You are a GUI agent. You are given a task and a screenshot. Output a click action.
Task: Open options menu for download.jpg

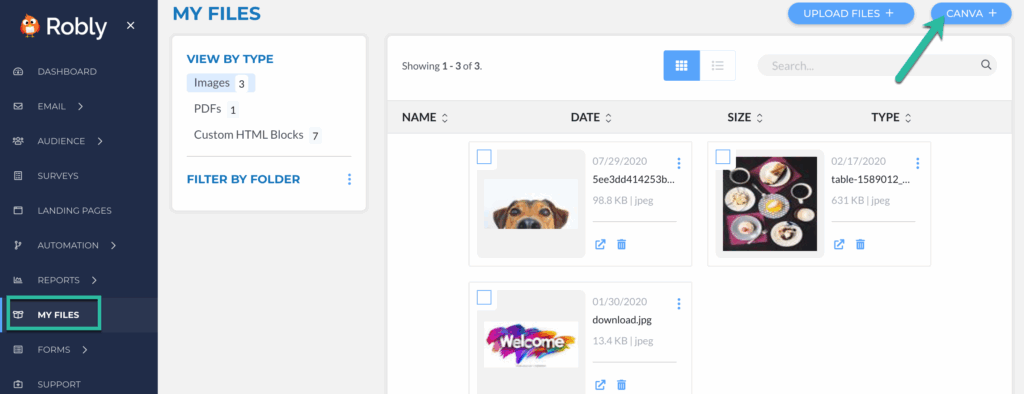pyautogui.click(x=679, y=303)
